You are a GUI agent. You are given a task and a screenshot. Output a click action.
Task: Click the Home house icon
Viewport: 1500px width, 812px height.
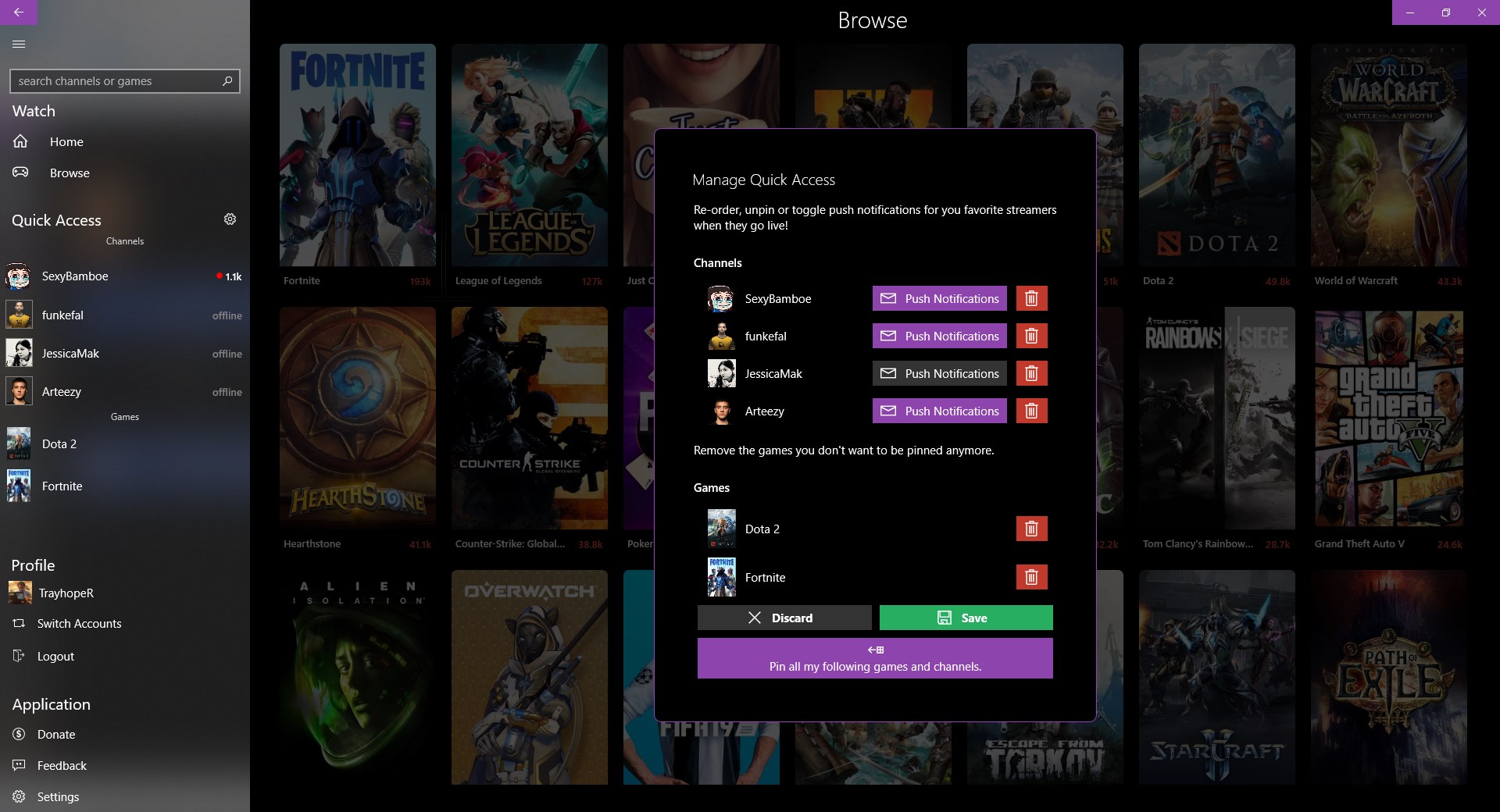(20, 141)
